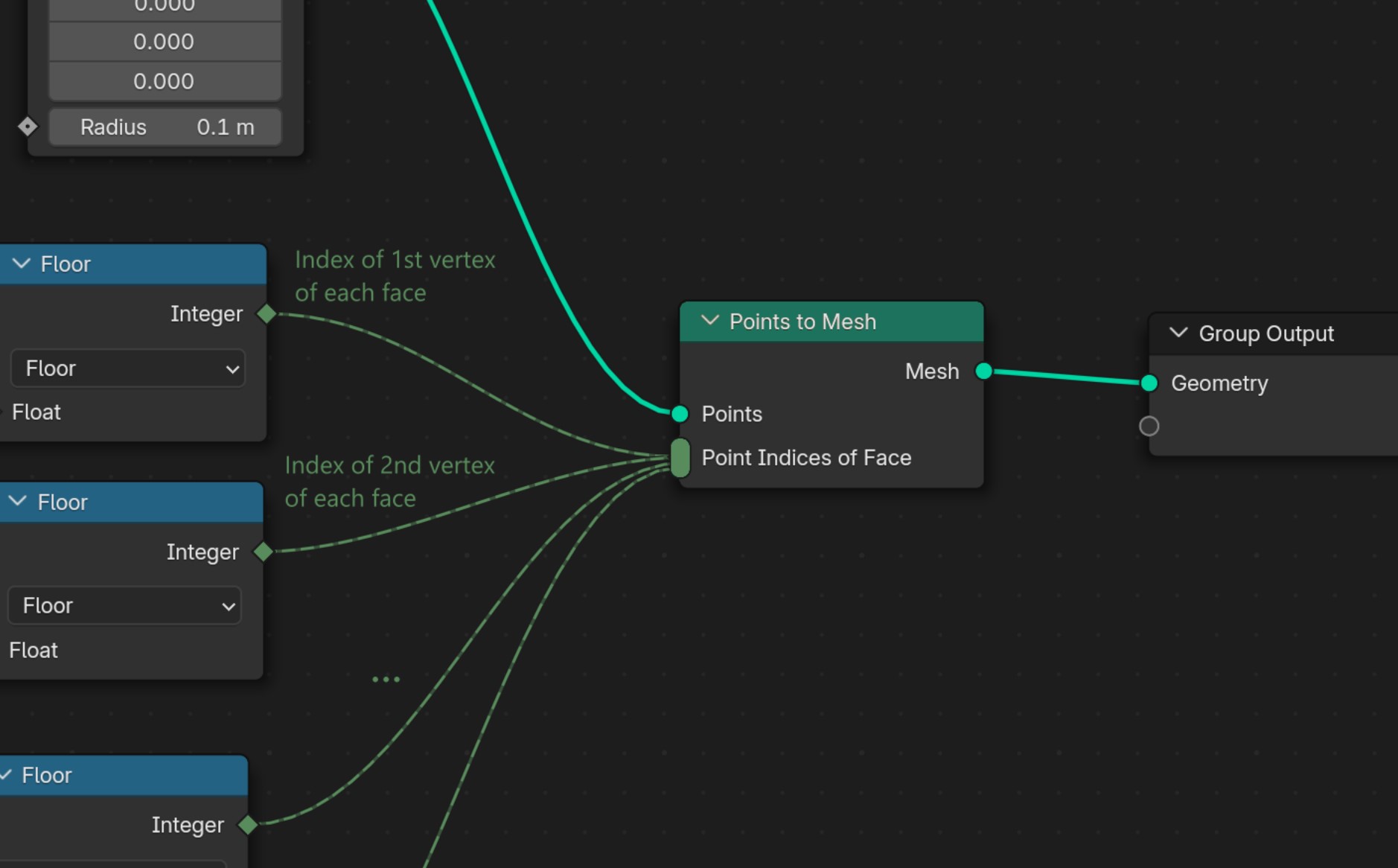Click the Geometry label in Group Output
Viewport: 1398px width, 868px height.
1219,383
